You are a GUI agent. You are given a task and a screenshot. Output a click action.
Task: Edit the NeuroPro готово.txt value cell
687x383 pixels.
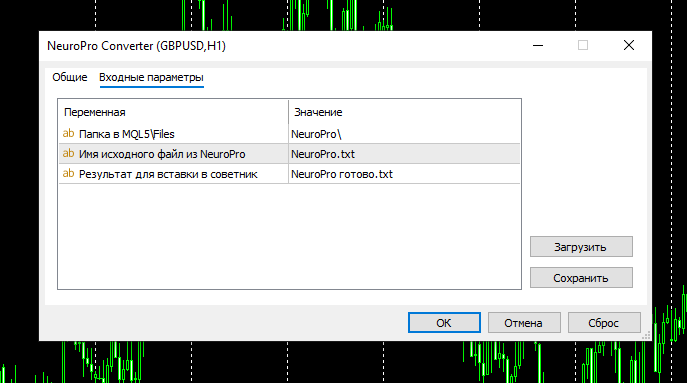point(404,174)
